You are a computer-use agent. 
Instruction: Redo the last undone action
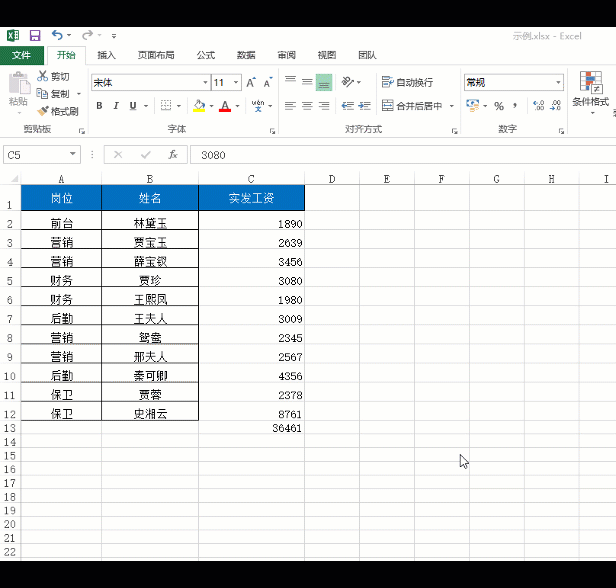pos(87,35)
